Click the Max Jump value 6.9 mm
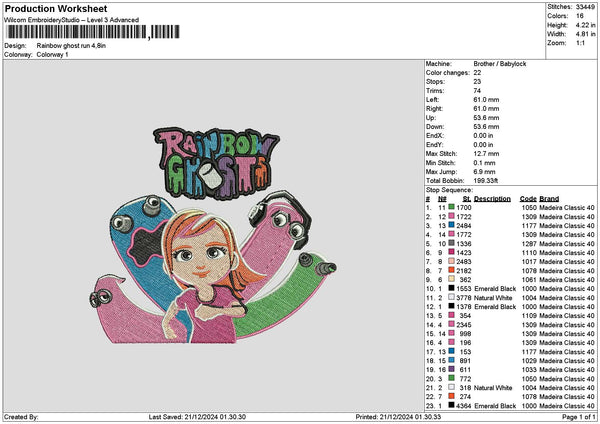600x424 pixels. pos(484,172)
